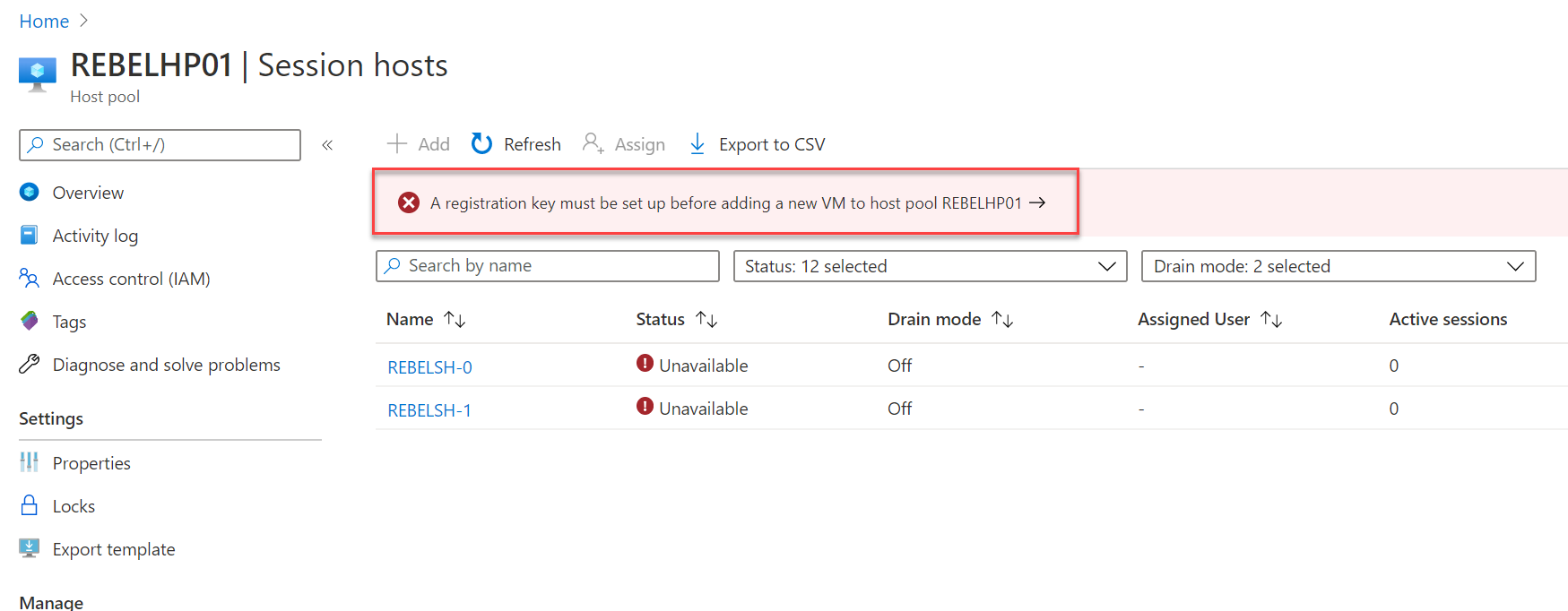Click active sessions 0 for REBELSH-0
Image resolution: width=1568 pixels, height=611 pixels.
click(x=1394, y=366)
